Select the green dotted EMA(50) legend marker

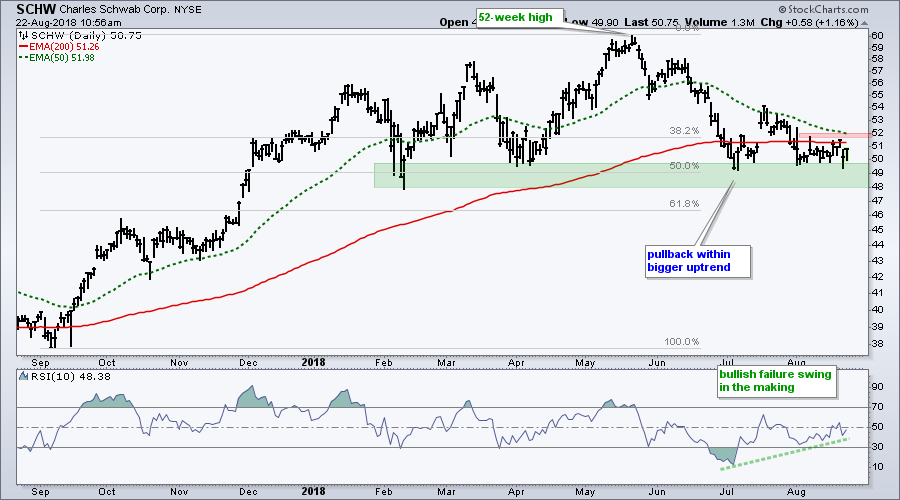[x=24, y=57]
